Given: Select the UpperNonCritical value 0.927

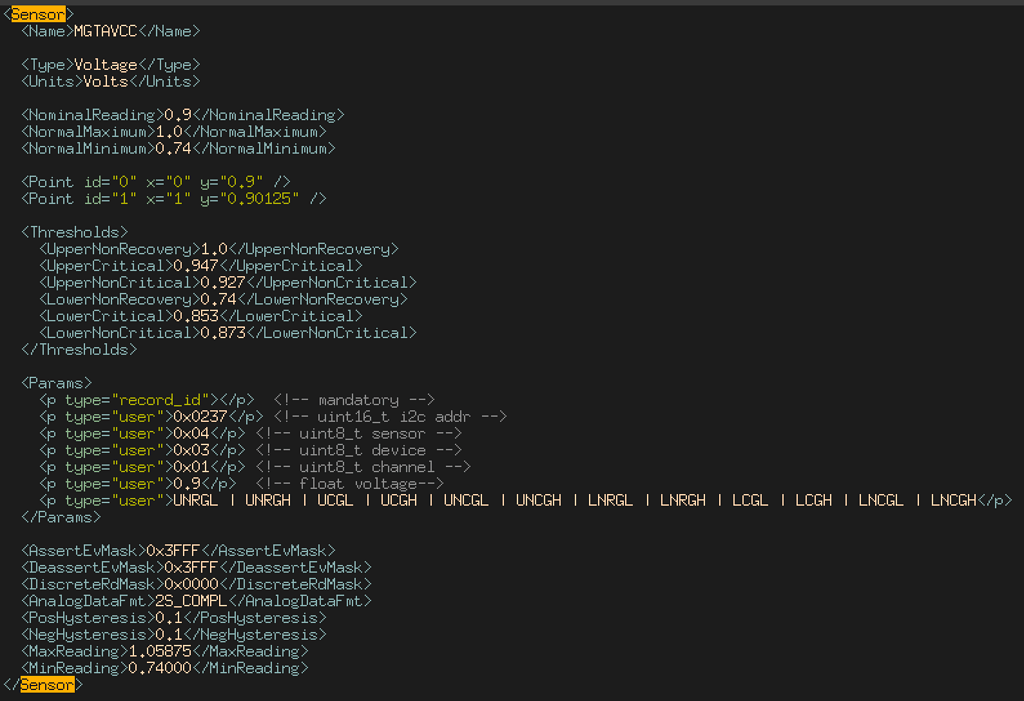Looking at the screenshot, I should pos(223,283).
